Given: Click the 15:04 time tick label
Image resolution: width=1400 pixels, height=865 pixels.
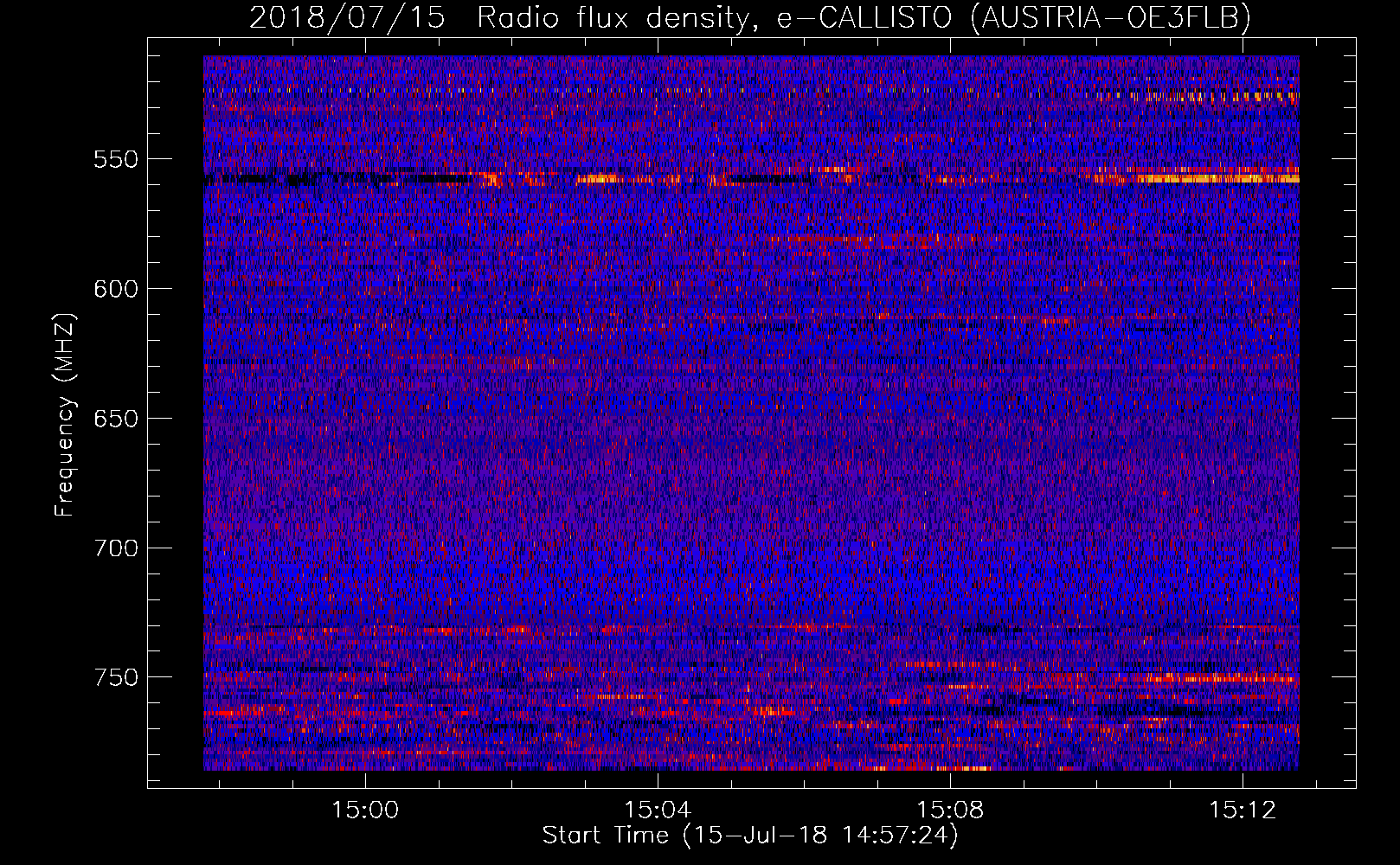Looking at the screenshot, I should click(658, 811).
